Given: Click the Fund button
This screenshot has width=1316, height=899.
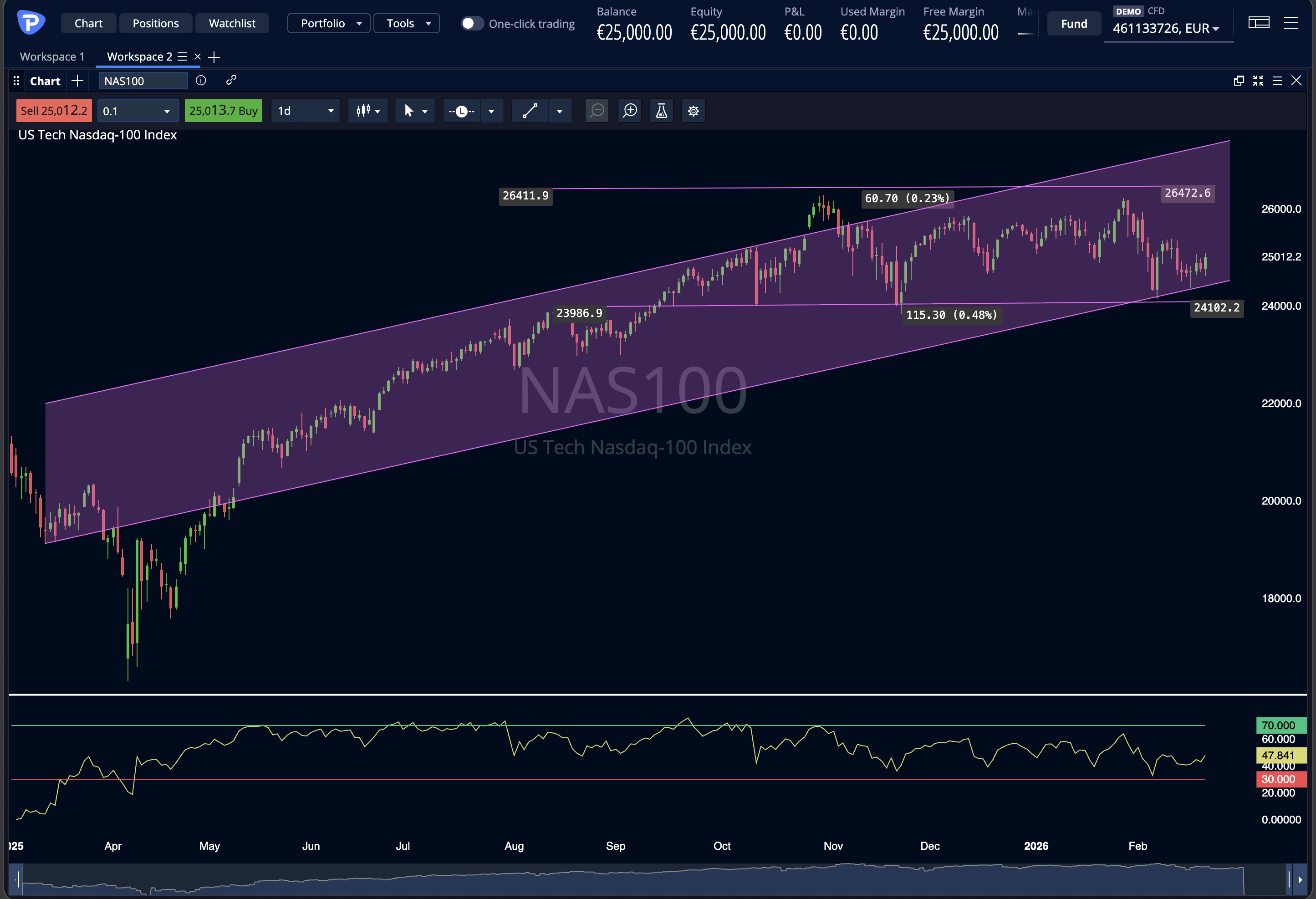Looking at the screenshot, I should pyautogui.click(x=1074, y=23).
